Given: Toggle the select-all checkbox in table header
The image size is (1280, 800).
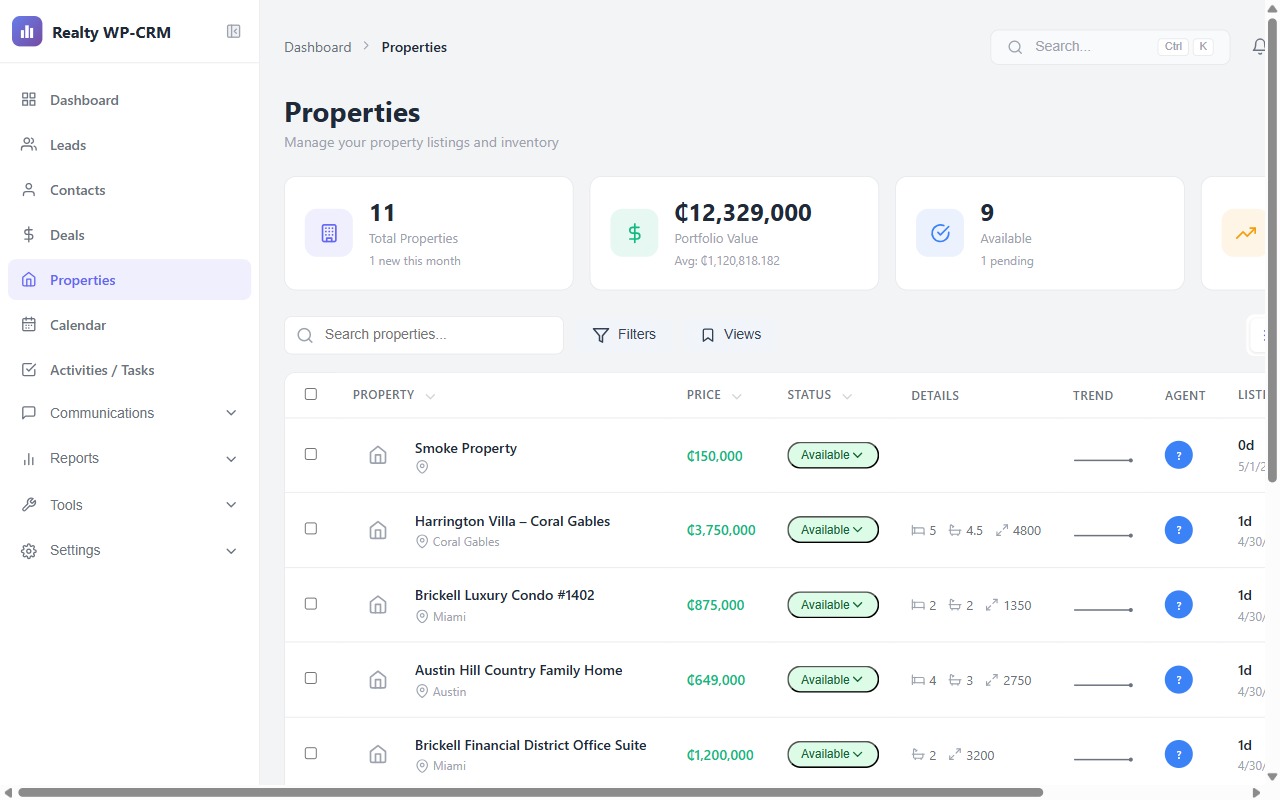Looking at the screenshot, I should coord(311,394).
